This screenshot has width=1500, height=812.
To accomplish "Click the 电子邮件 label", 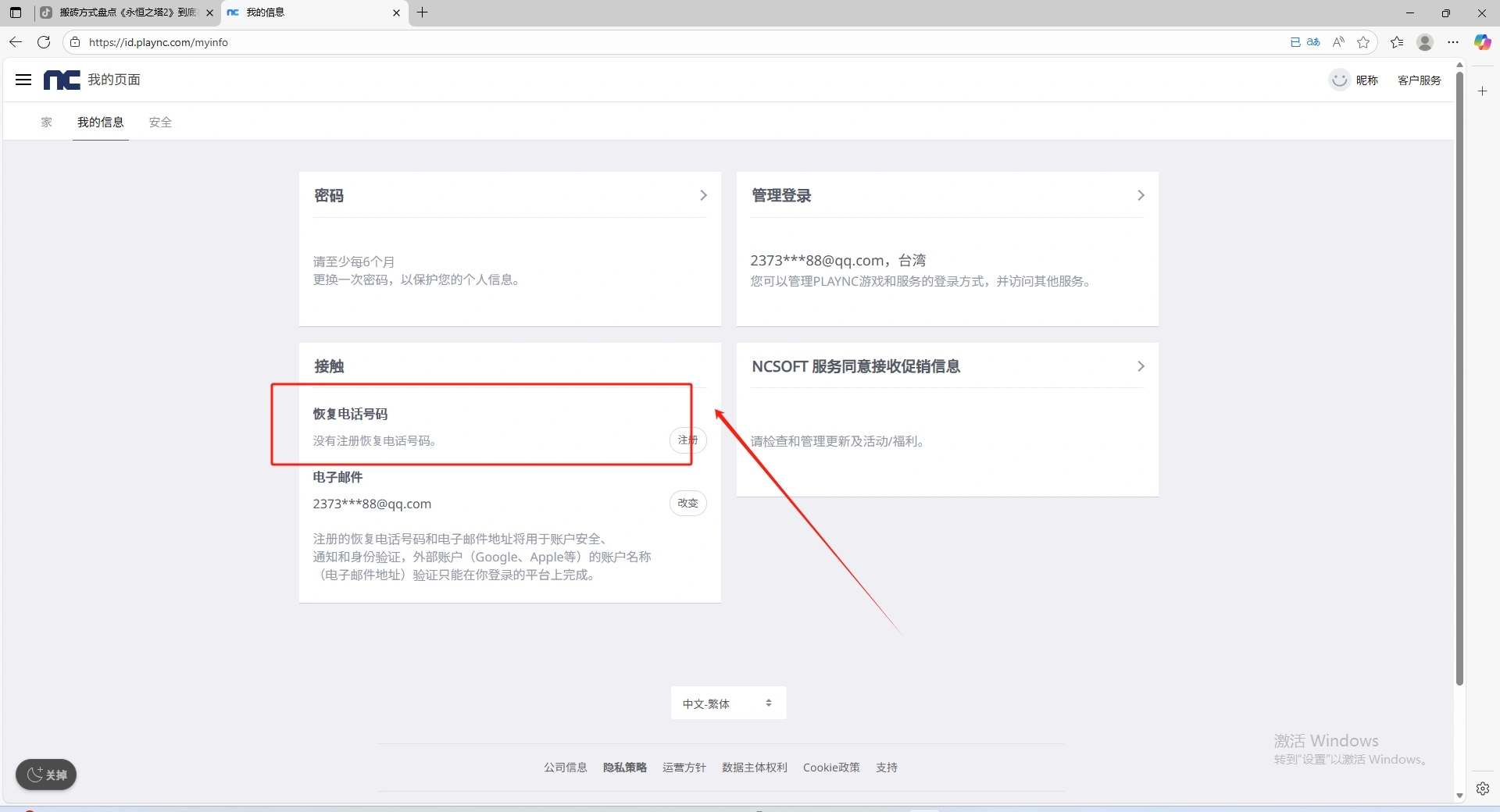I will click(338, 477).
